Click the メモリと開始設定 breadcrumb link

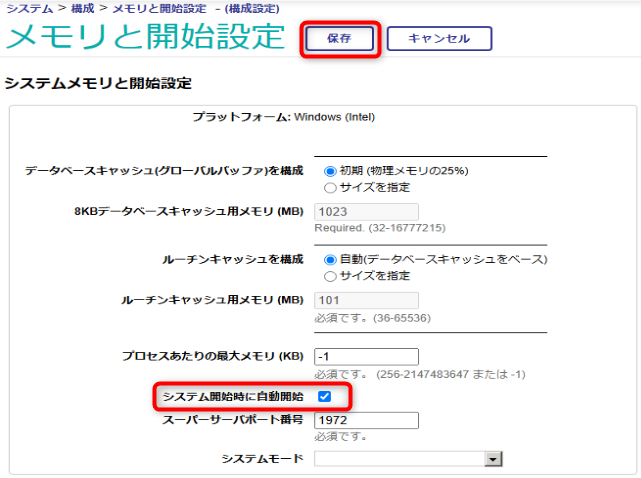point(158,8)
